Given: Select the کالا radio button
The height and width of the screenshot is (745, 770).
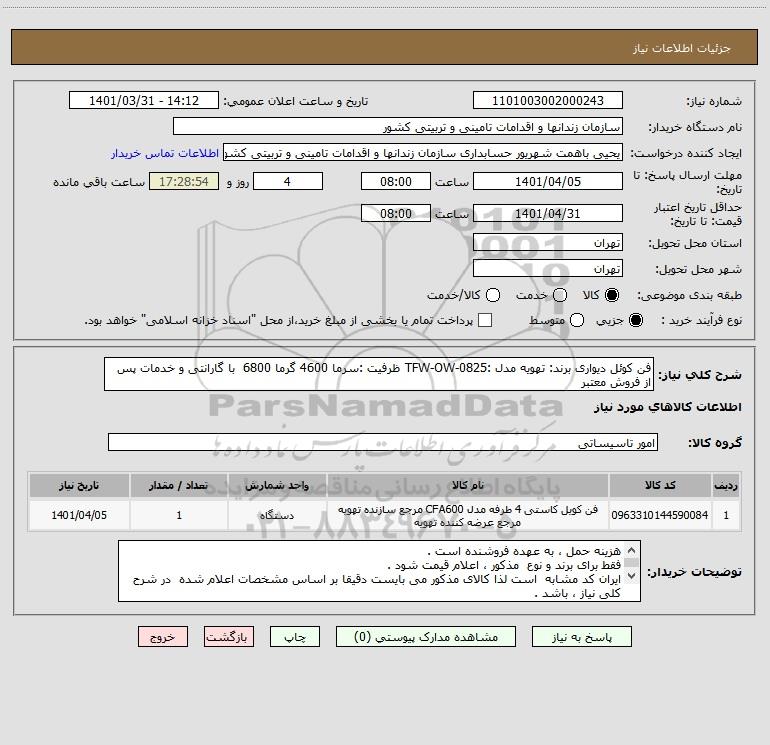Looking at the screenshot, I should pyautogui.click(x=612, y=295).
